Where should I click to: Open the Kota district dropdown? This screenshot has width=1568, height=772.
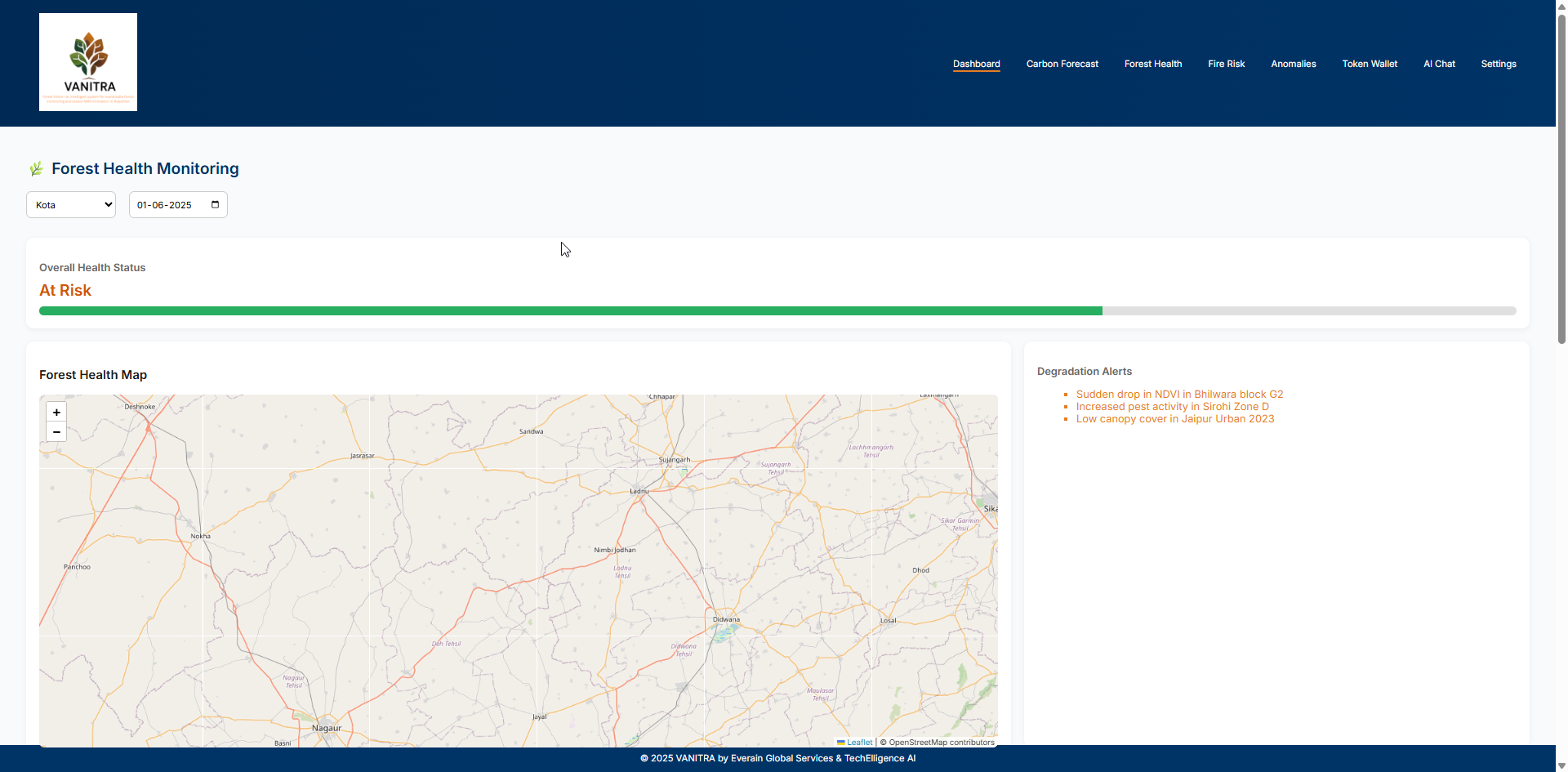tap(71, 205)
